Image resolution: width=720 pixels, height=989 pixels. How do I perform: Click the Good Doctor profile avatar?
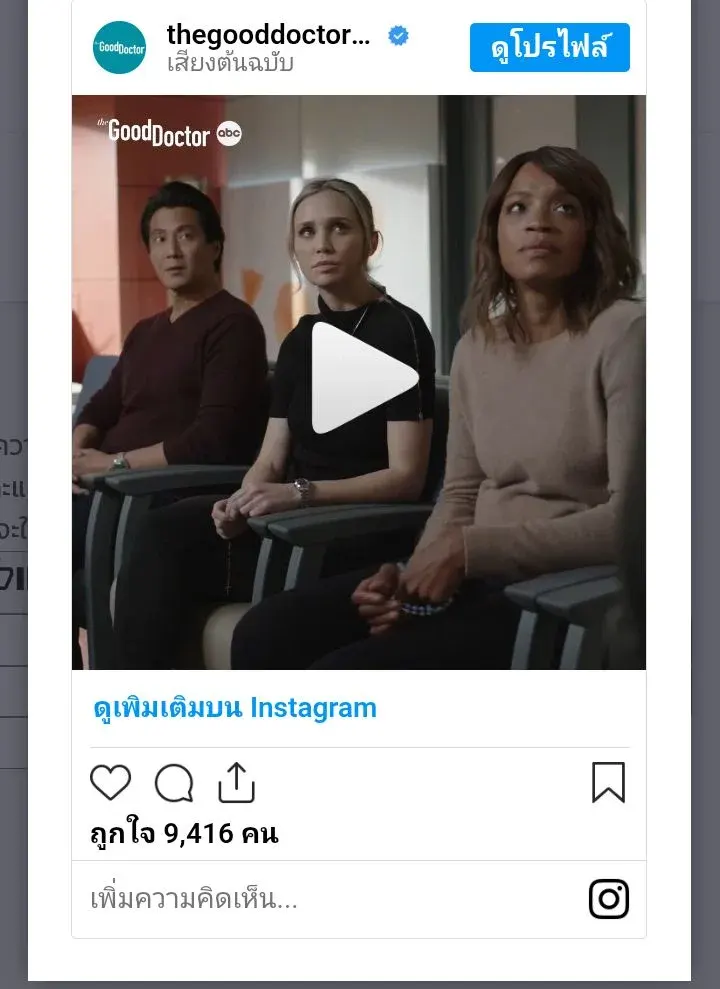[x=119, y=47]
